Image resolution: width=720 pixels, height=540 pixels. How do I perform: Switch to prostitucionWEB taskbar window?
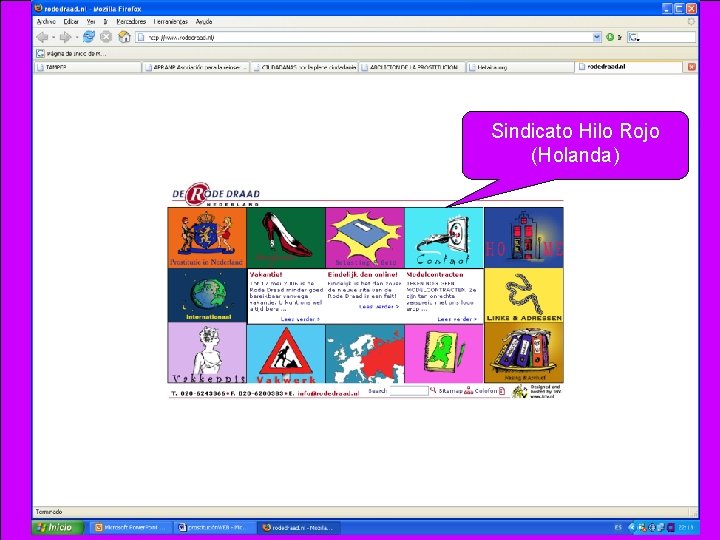214,528
